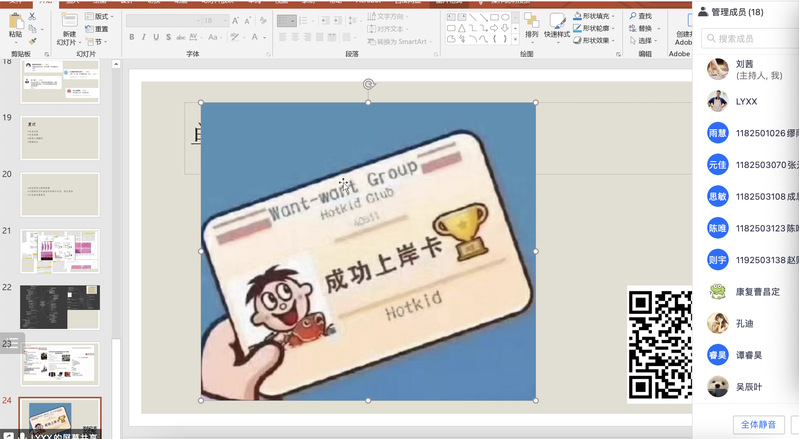
Task: Toggle italic formatting
Action: [x=144, y=38]
